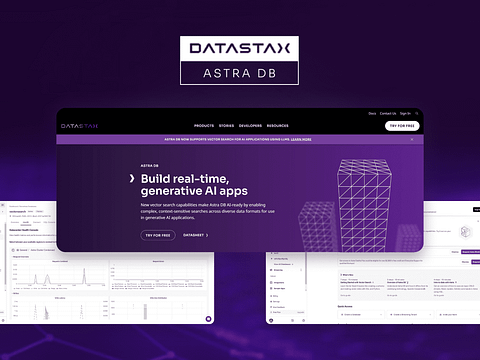
Task: Click the Sign In link
Action: coord(405,114)
